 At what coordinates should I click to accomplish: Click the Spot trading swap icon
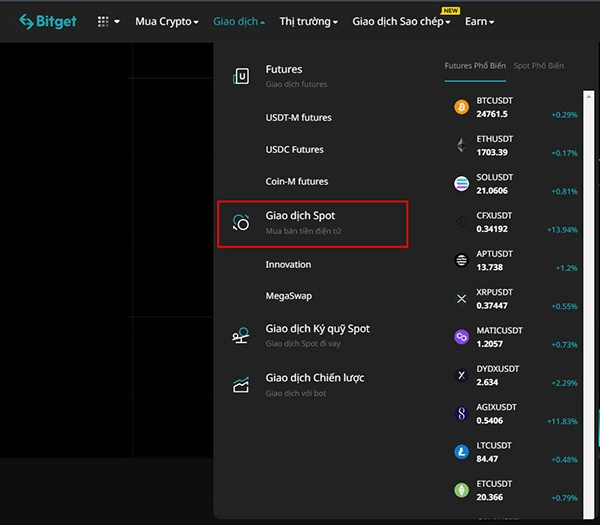(x=241, y=223)
